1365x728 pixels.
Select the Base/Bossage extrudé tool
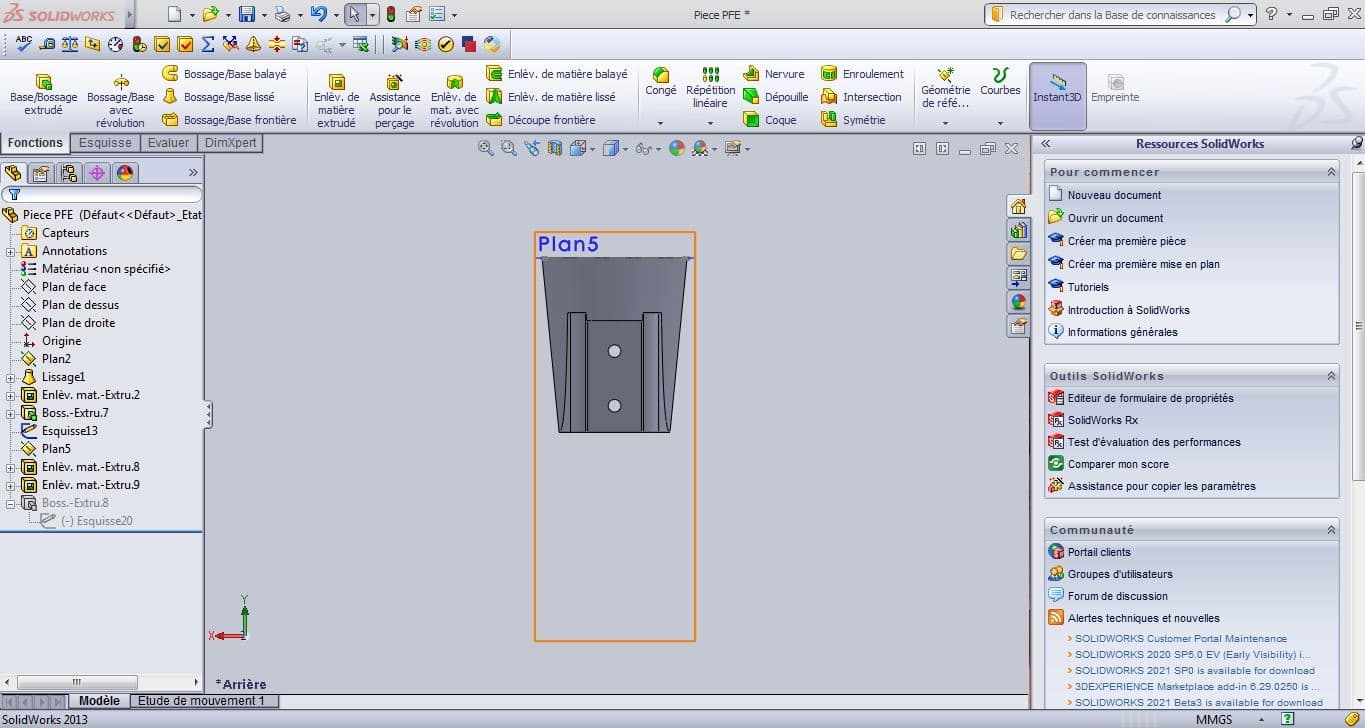click(43, 95)
